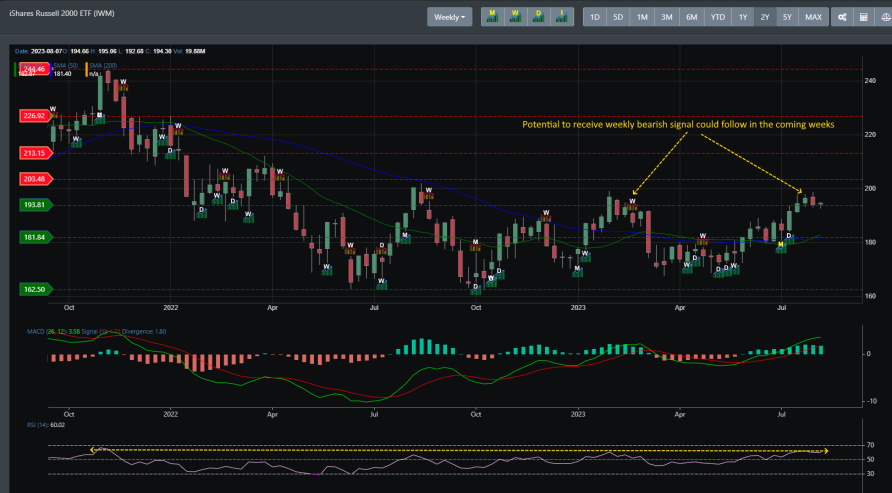
Task: Switch the range to 3M
Action: click(667, 17)
